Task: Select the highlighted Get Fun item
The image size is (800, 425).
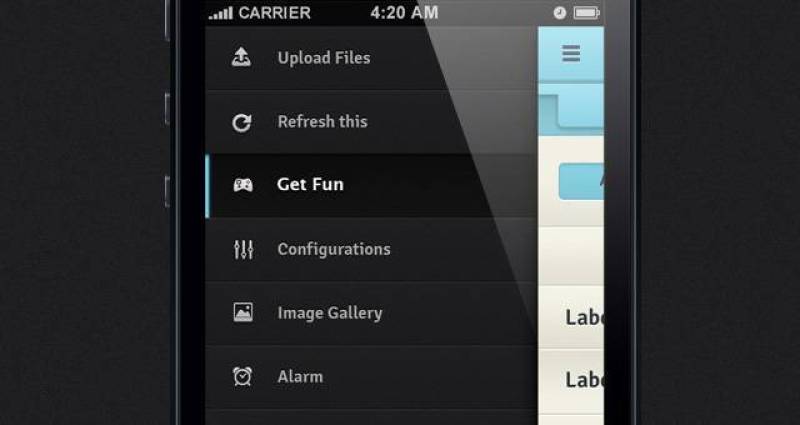Action: coord(310,185)
